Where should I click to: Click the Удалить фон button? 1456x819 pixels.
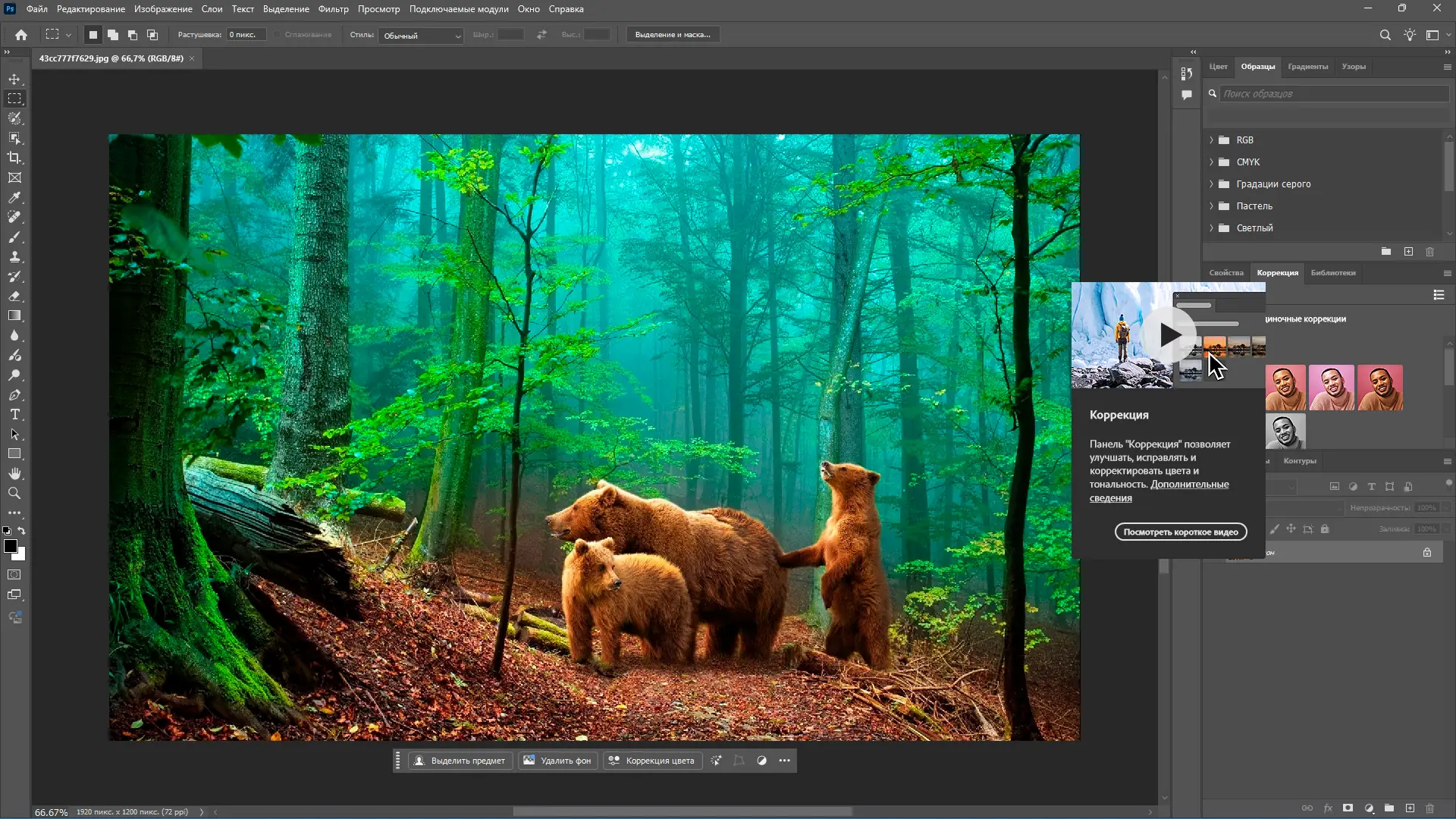558,761
